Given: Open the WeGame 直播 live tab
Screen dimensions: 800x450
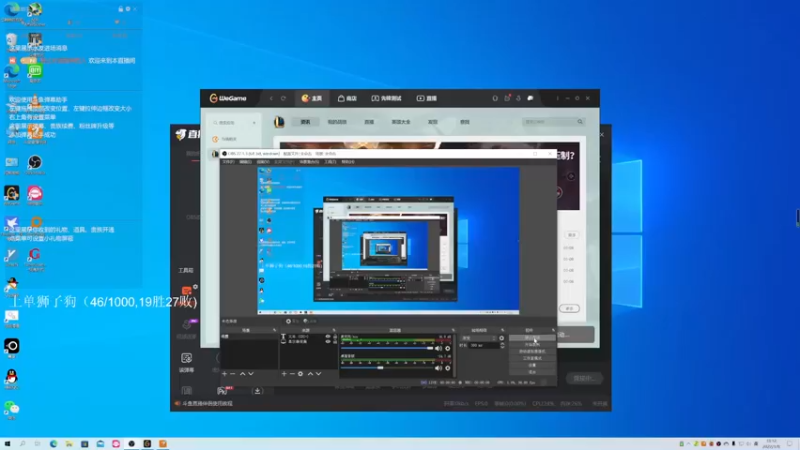Looking at the screenshot, I should [x=427, y=98].
